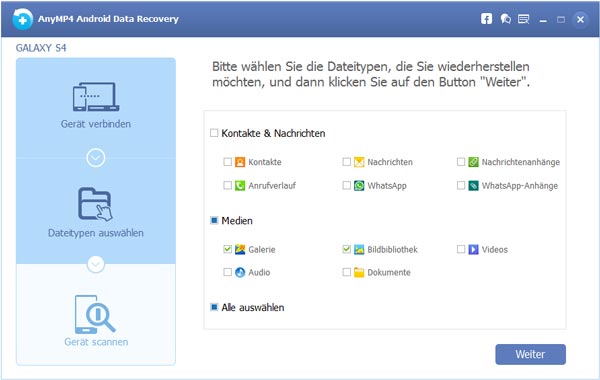Click the orange Kontakte icon
Image resolution: width=600 pixels, height=380 pixels.
240,162
